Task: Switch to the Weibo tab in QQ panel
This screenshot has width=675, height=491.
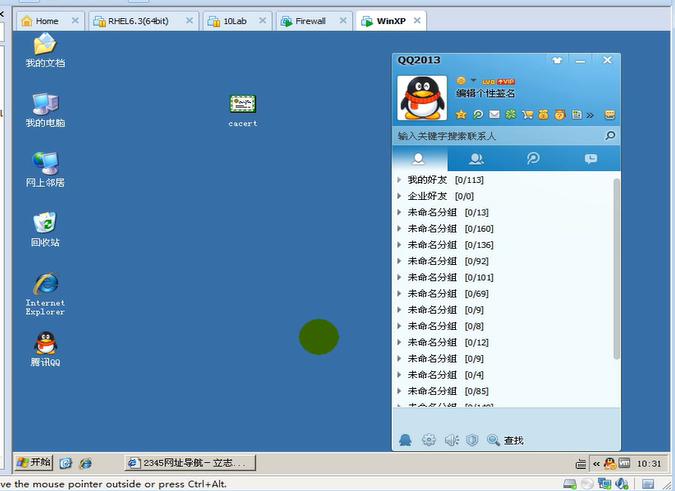Action: [x=533, y=159]
